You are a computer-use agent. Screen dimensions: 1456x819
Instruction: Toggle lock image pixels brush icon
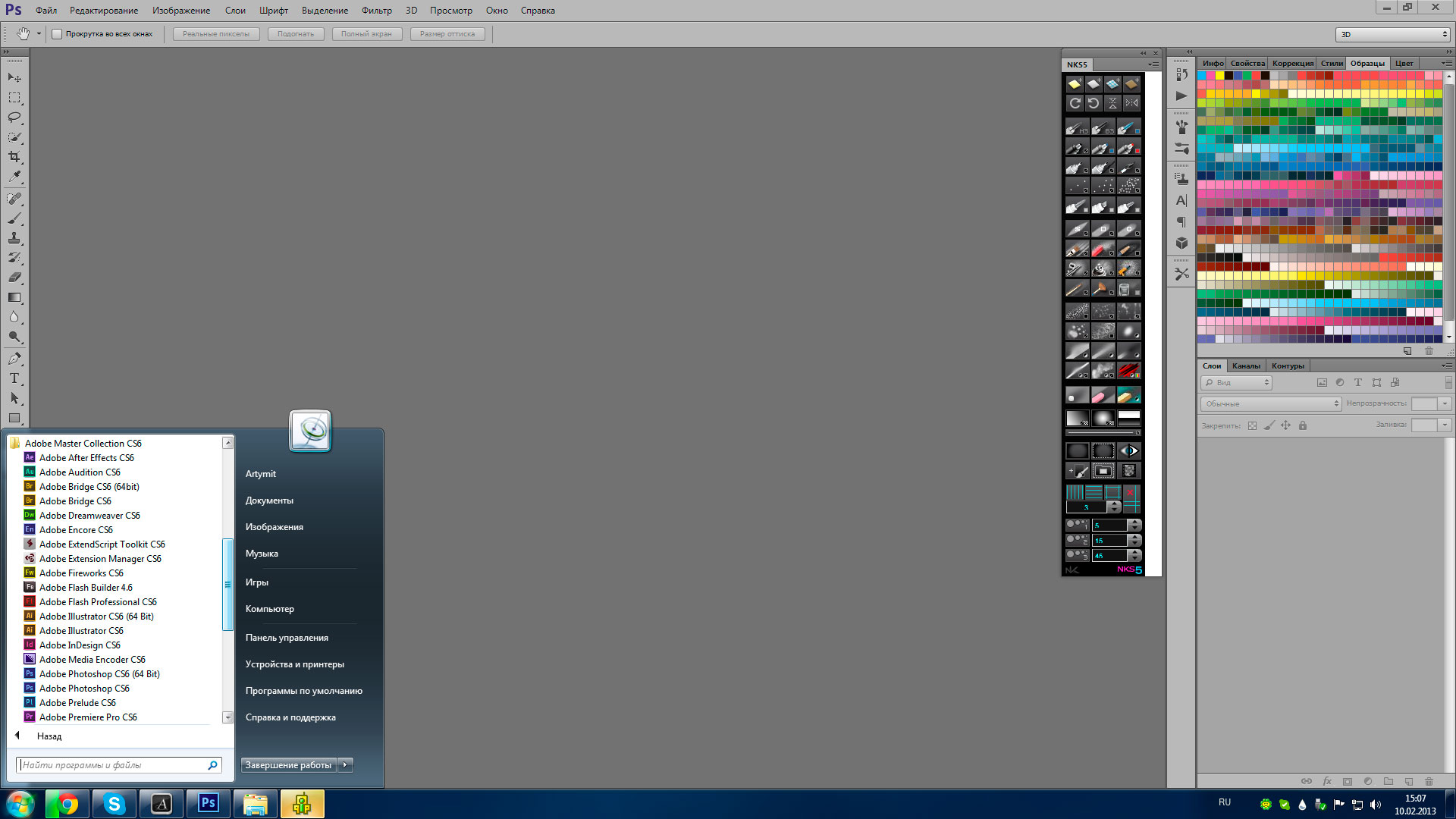1269,425
